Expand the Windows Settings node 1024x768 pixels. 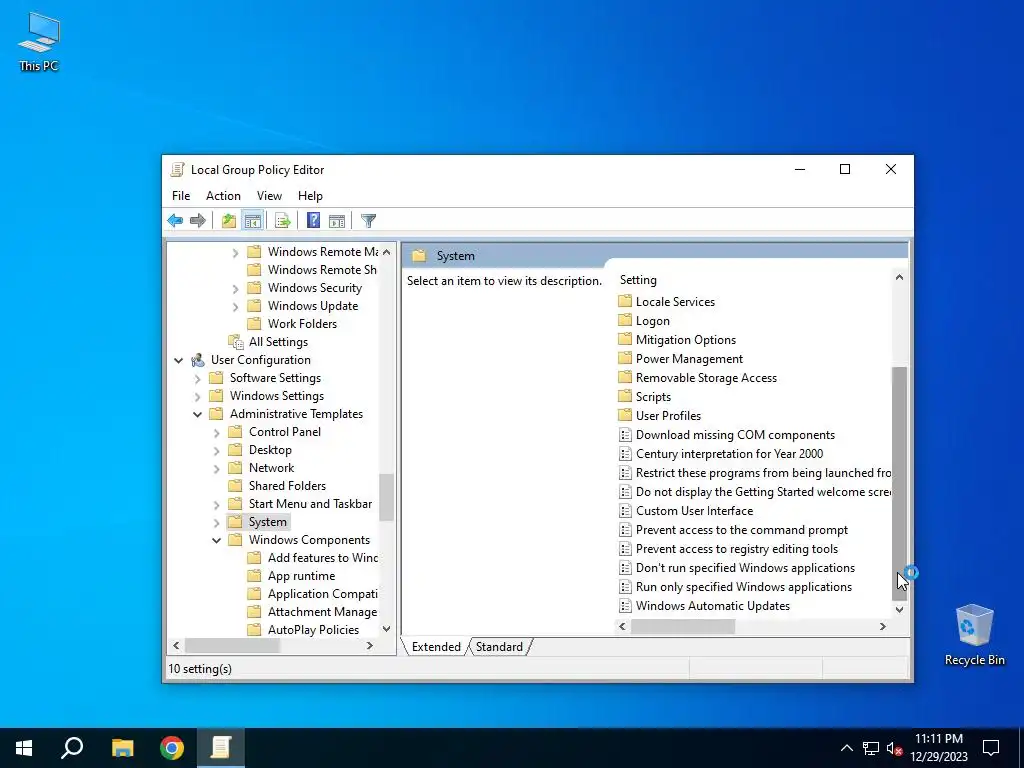click(x=197, y=396)
